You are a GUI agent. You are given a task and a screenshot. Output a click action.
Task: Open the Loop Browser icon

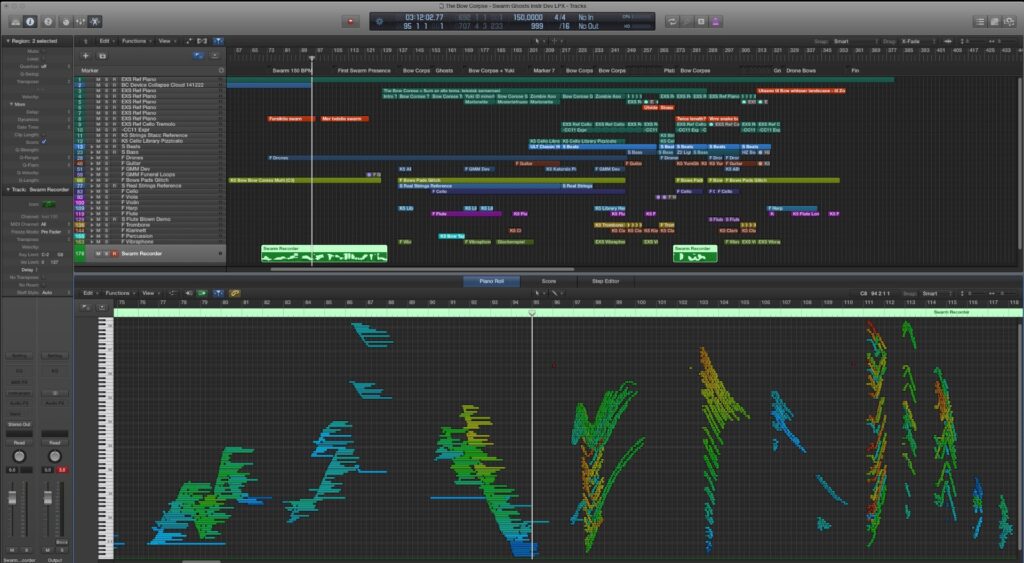1010,22
